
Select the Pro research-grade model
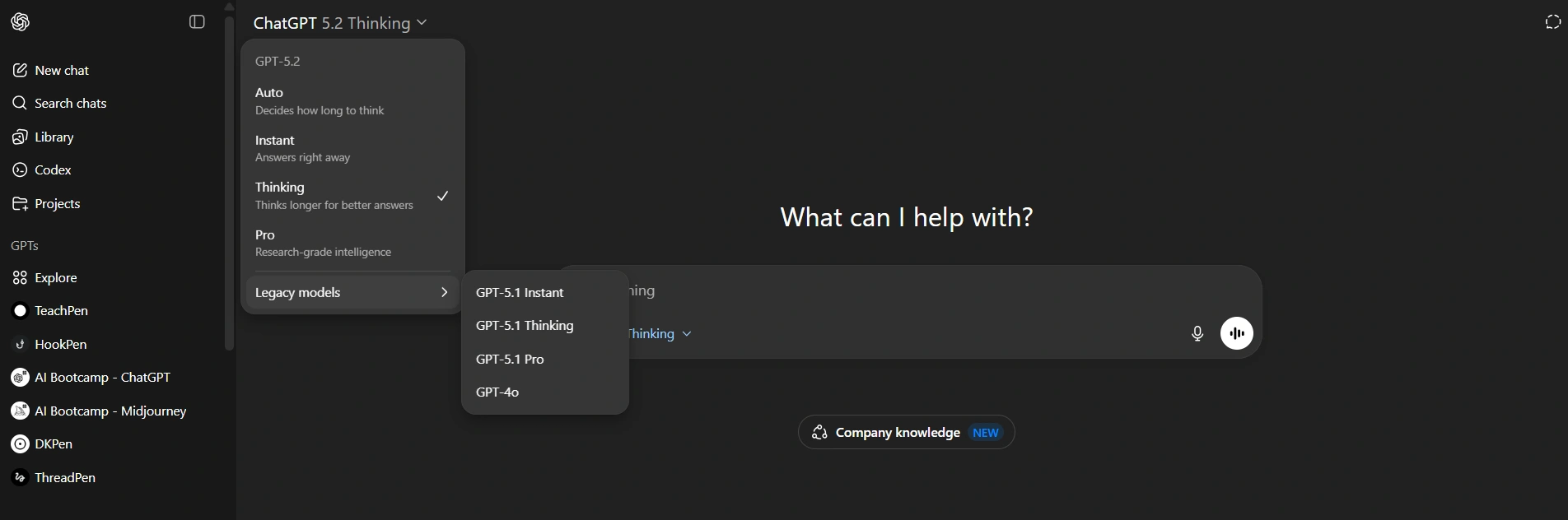pyautogui.click(x=352, y=243)
